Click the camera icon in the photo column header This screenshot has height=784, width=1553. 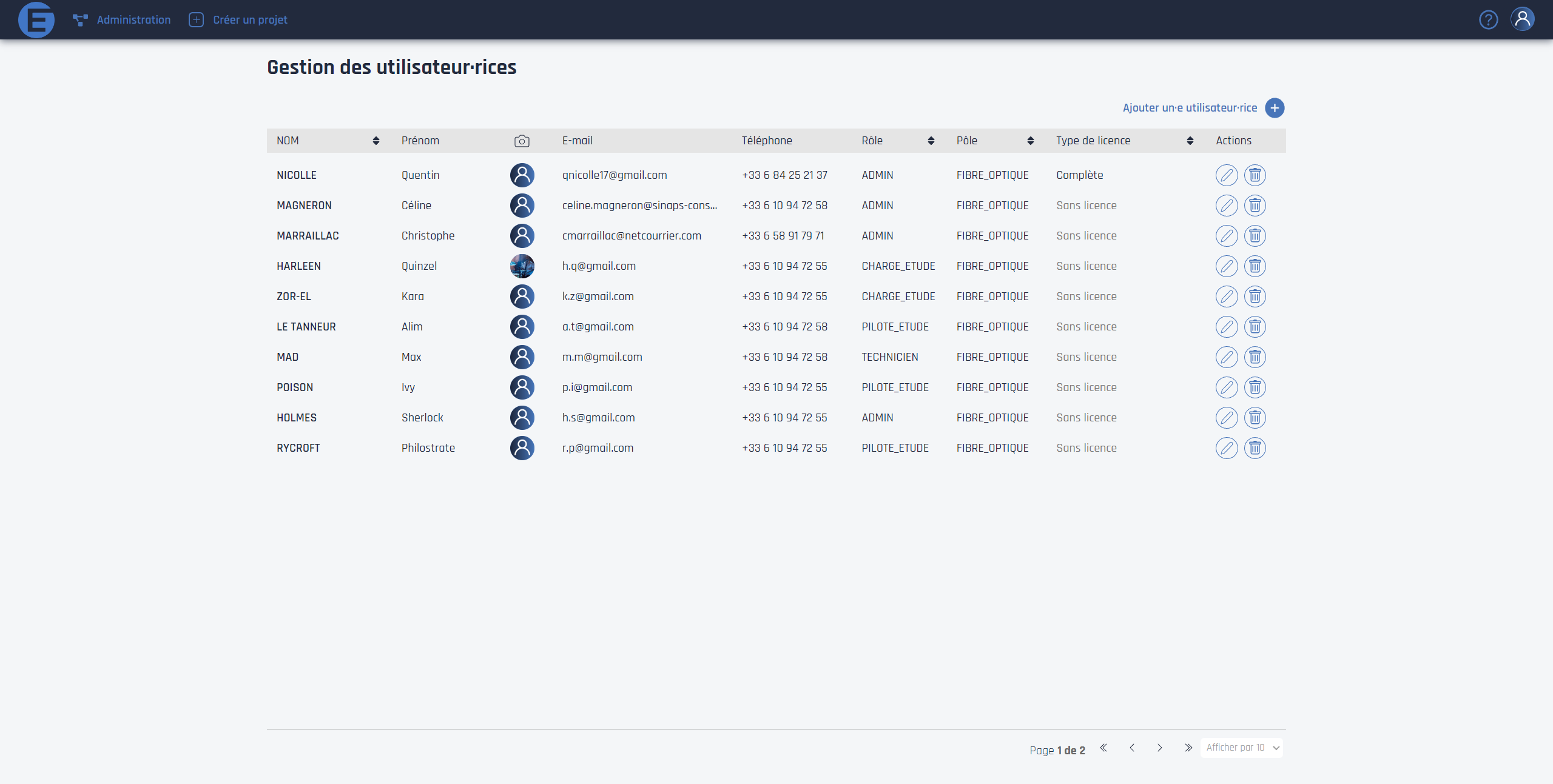[x=522, y=140]
